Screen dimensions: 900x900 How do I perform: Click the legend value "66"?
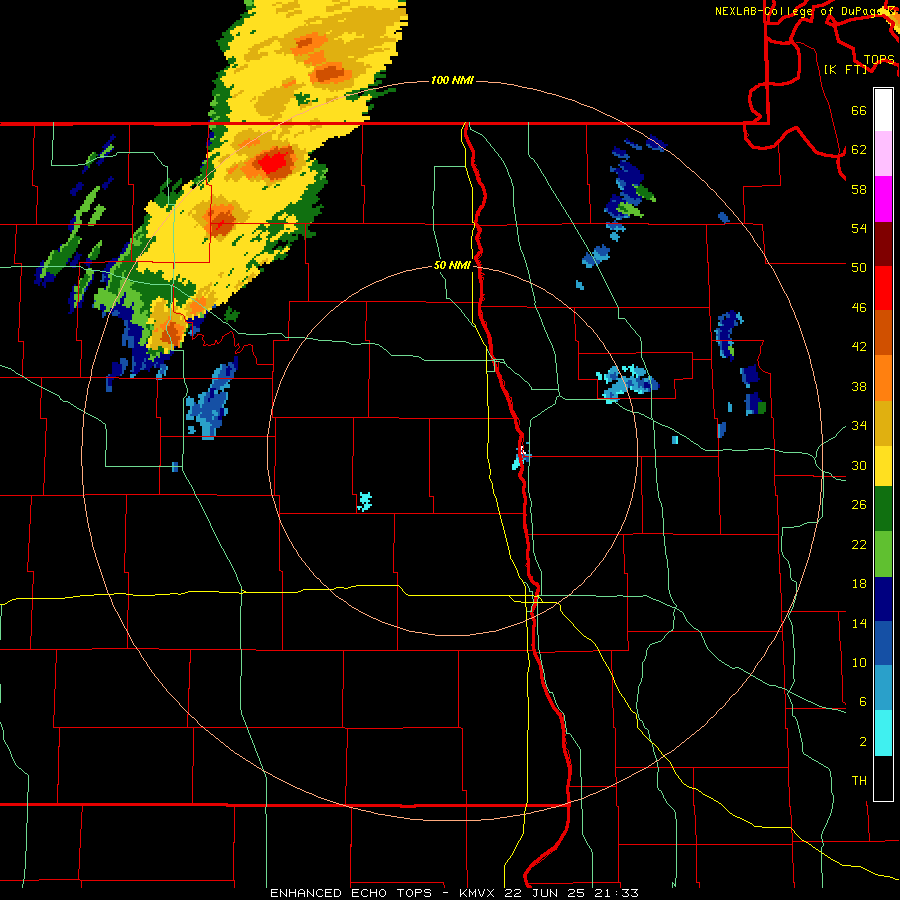(859, 110)
